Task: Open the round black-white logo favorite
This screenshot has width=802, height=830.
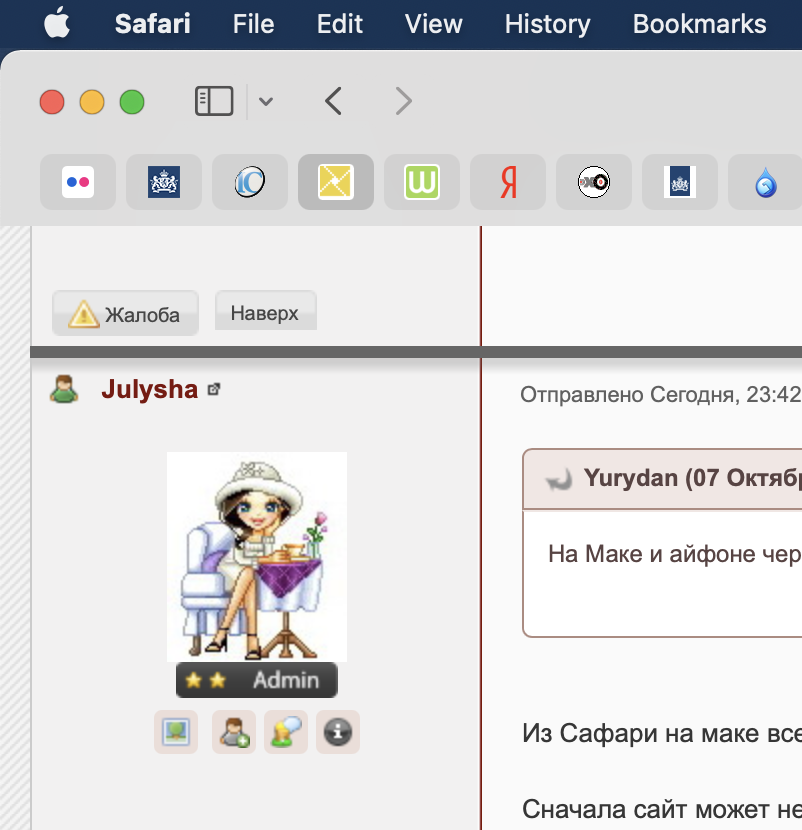Action: (x=594, y=182)
